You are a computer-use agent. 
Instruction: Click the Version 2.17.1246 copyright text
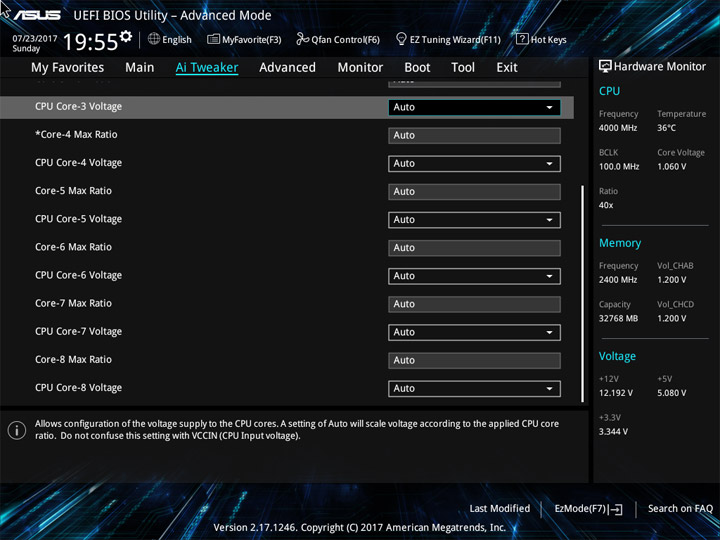[360, 528]
